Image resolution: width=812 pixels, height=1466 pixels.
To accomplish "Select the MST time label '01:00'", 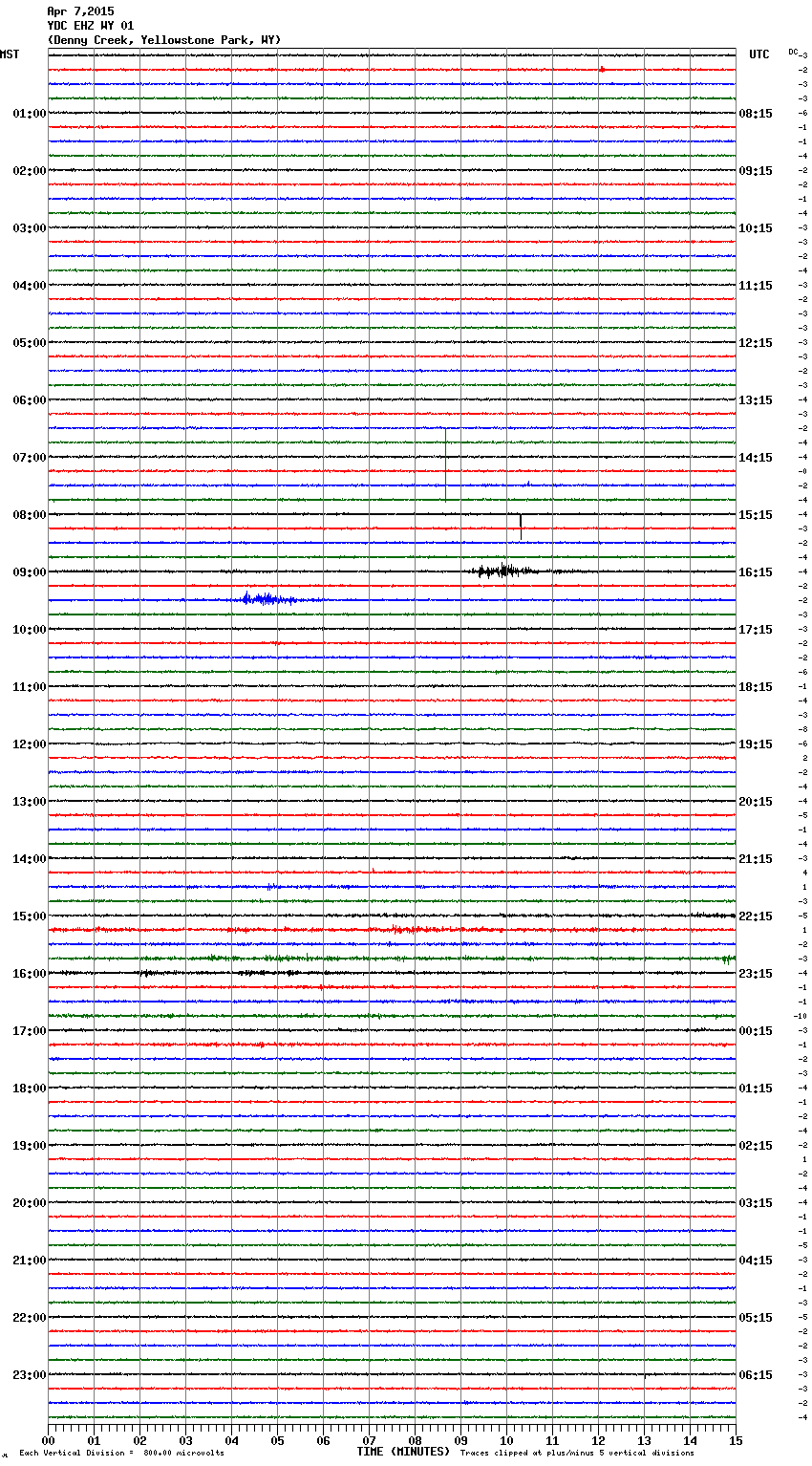I will [30, 114].
